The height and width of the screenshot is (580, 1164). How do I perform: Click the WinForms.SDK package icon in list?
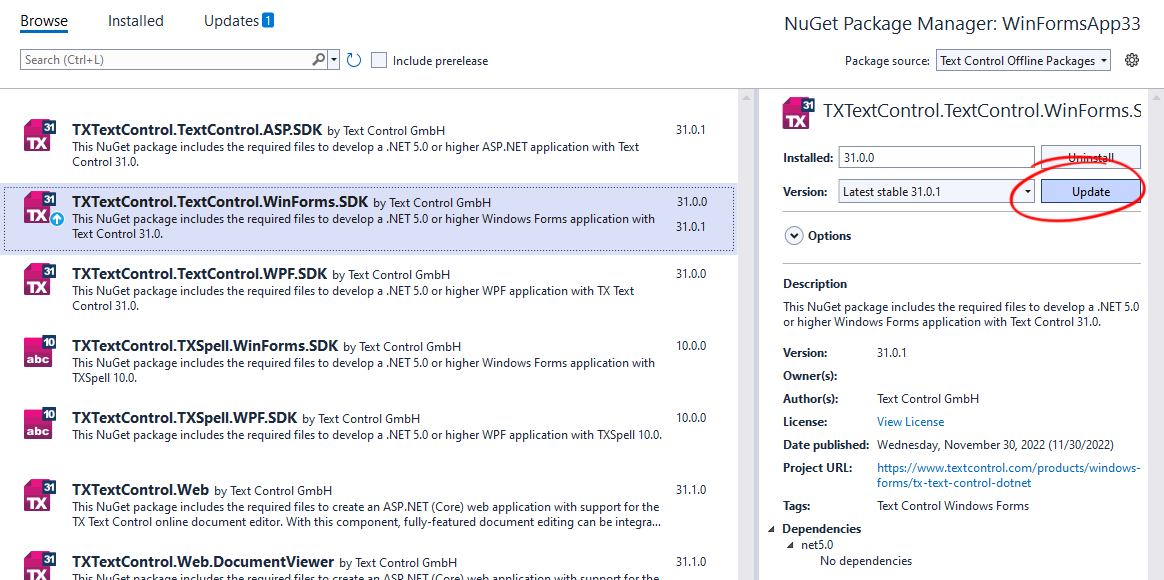(40, 207)
